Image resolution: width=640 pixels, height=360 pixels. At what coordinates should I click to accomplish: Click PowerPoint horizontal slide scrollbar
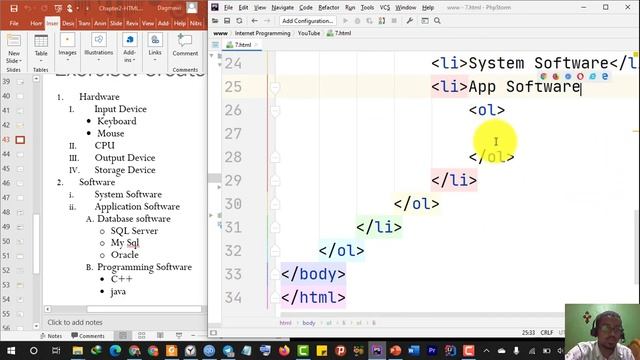[x=144, y=309]
